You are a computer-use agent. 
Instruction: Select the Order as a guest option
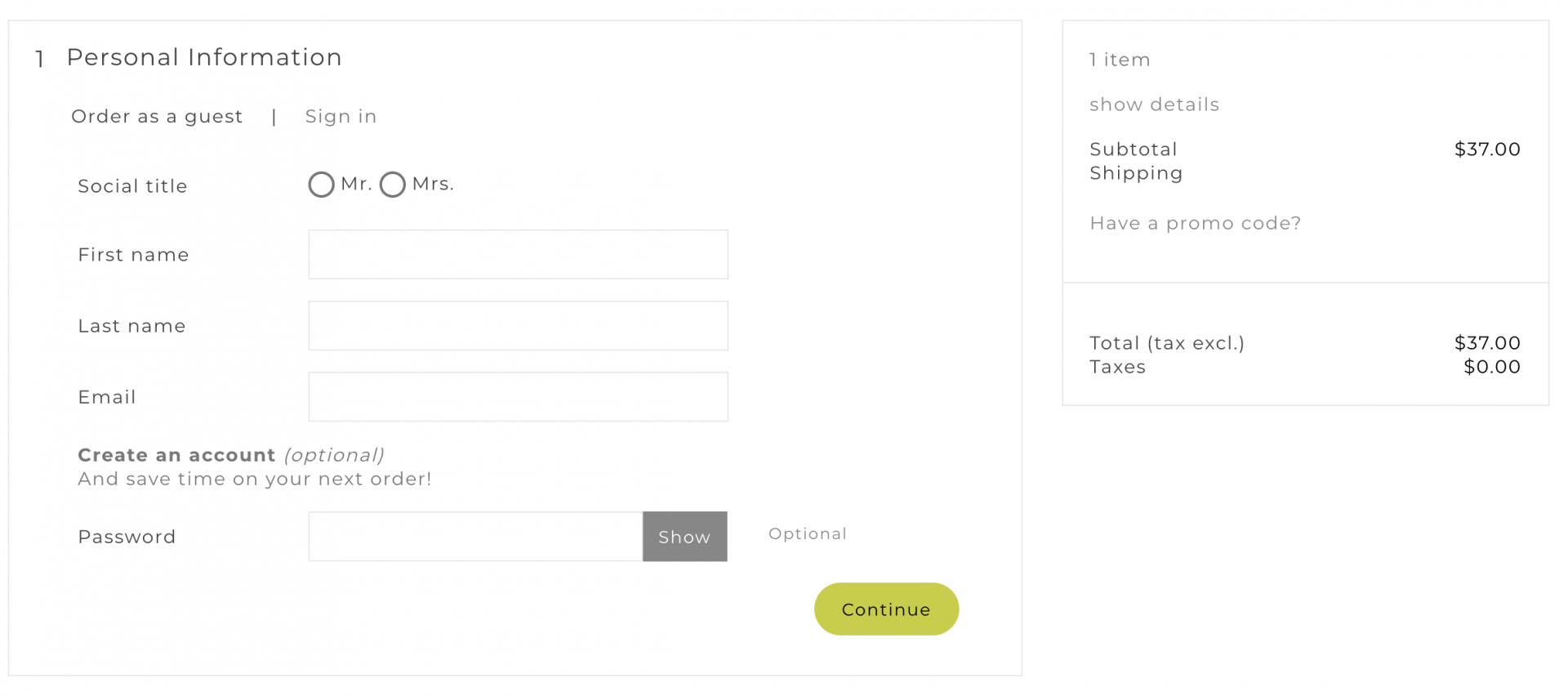(x=157, y=117)
